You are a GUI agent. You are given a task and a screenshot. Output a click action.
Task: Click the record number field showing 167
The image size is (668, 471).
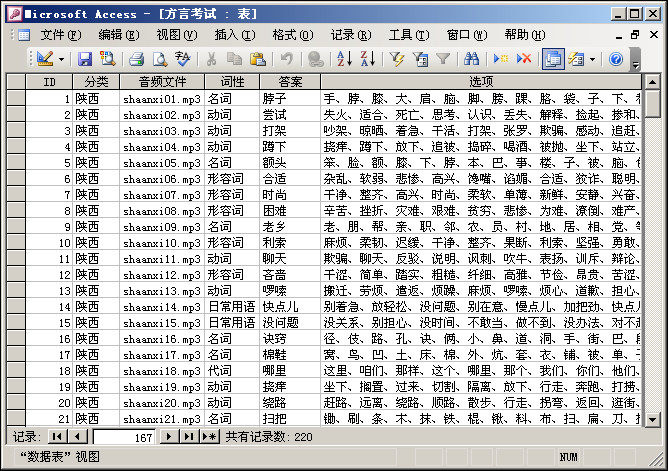(124, 437)
